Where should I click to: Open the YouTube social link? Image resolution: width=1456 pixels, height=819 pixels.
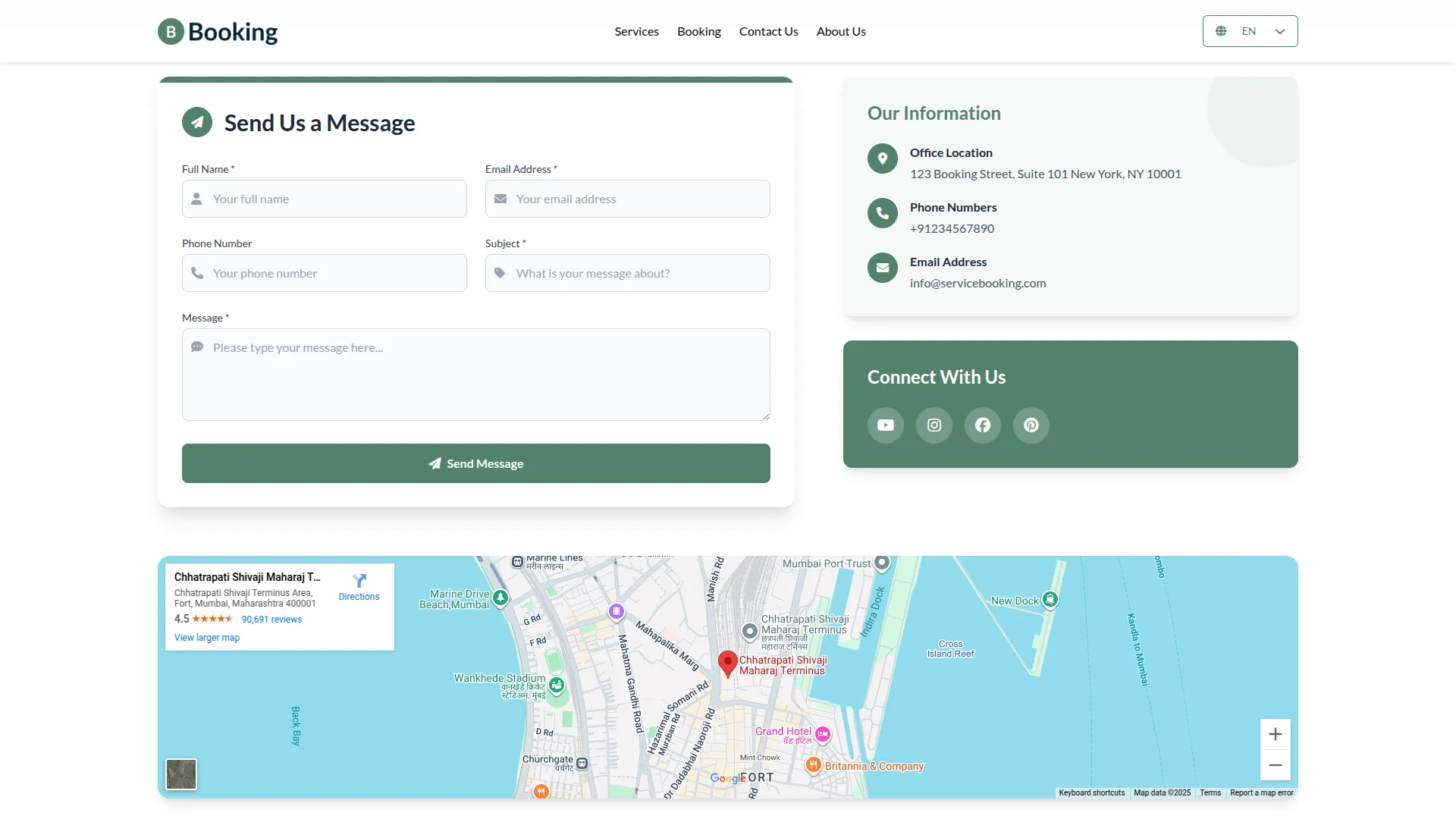click(885, 425)
